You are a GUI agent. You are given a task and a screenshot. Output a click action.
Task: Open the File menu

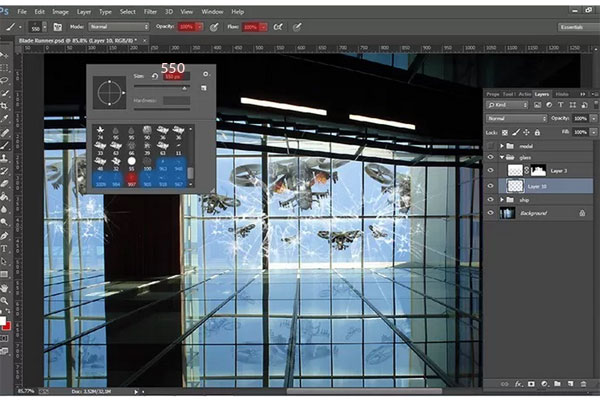coord(22,12)
